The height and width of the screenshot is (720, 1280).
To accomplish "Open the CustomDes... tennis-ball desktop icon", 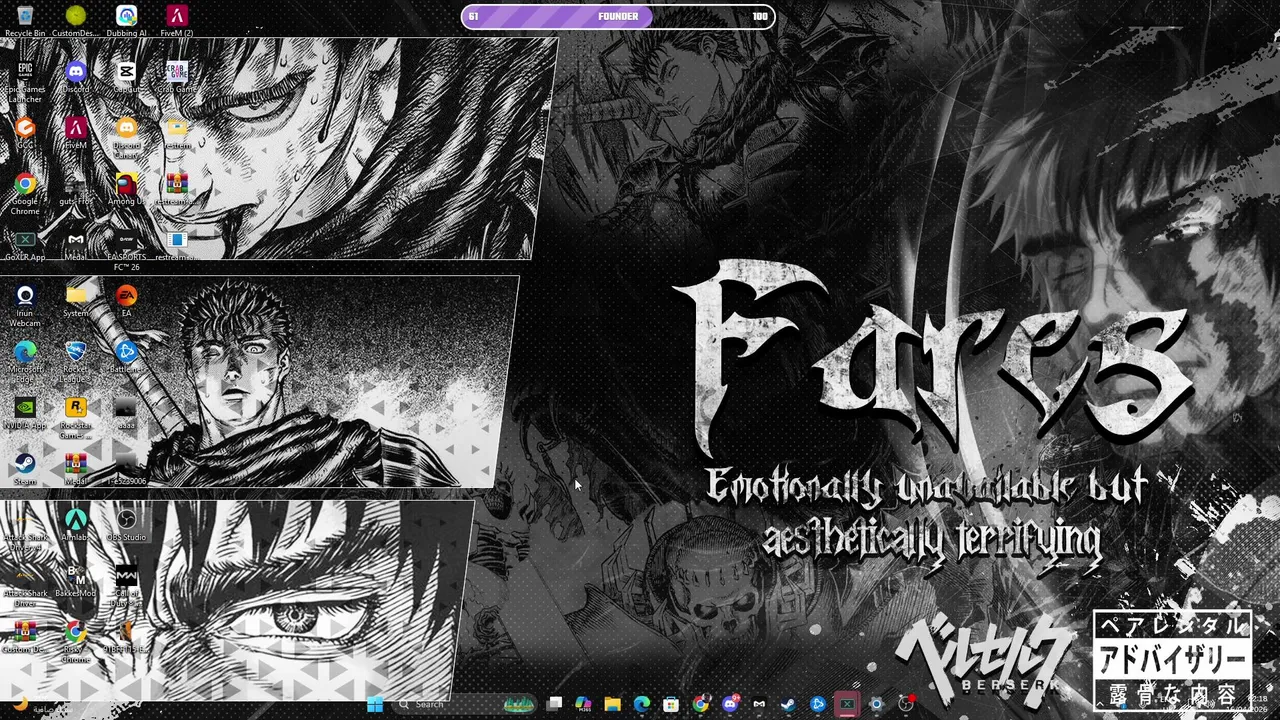I will [x=76, y=20].
